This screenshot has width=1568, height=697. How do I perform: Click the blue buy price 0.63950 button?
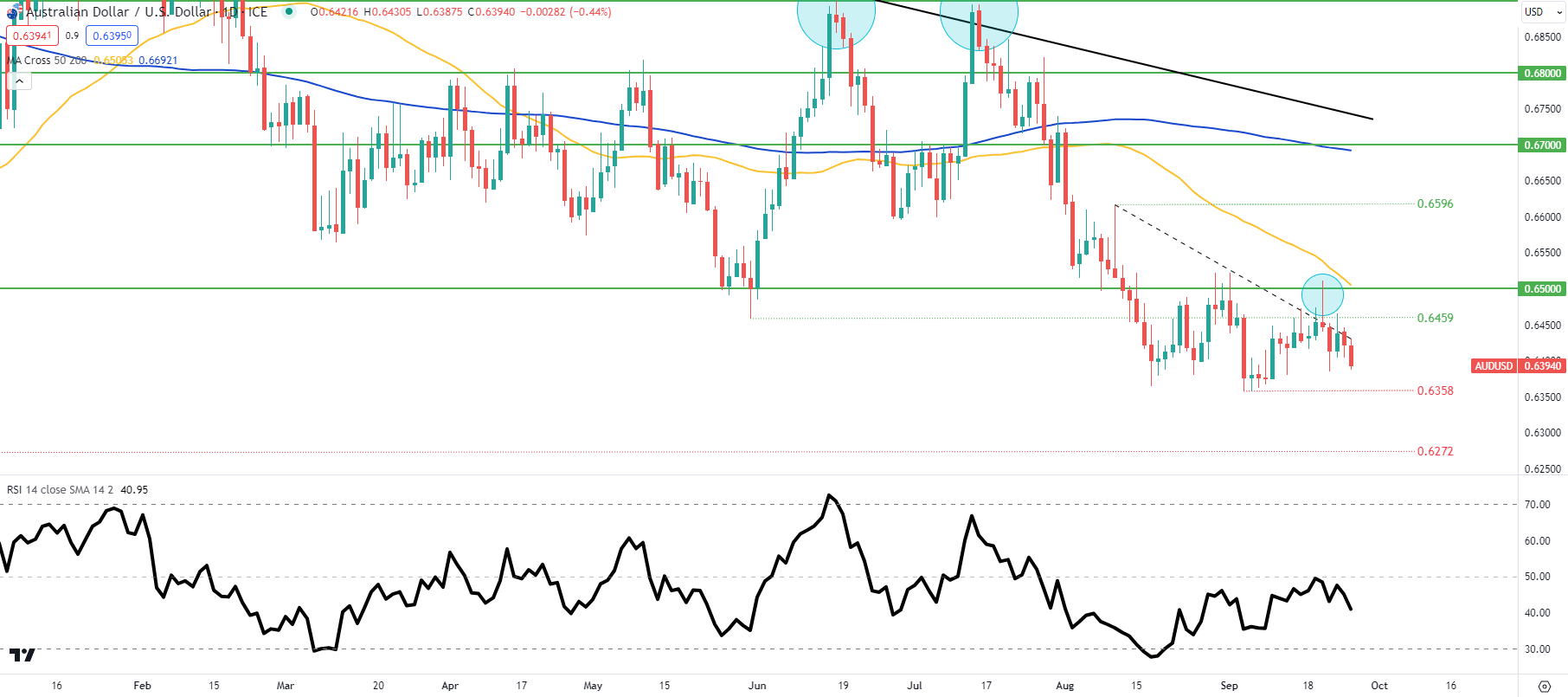112,36
